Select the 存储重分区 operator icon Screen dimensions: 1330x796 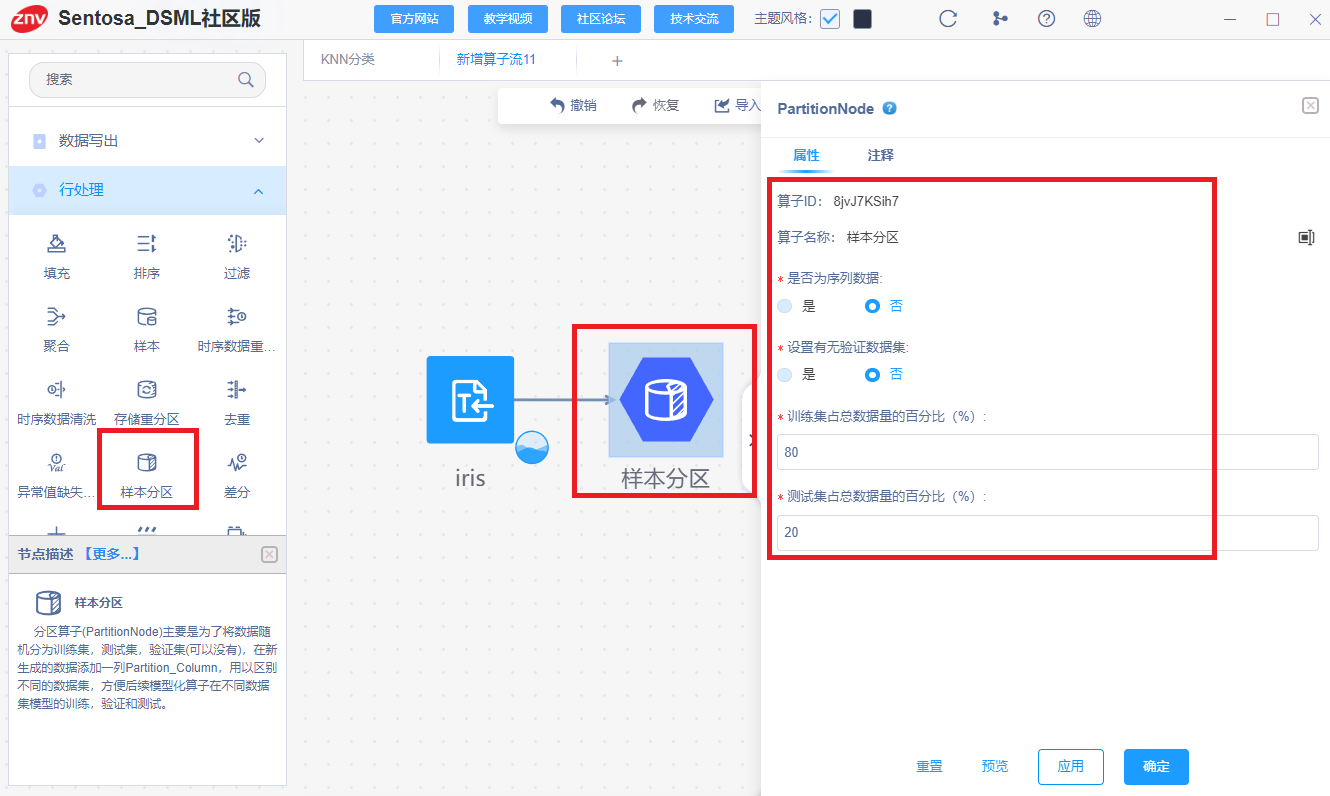pos(146,389)
